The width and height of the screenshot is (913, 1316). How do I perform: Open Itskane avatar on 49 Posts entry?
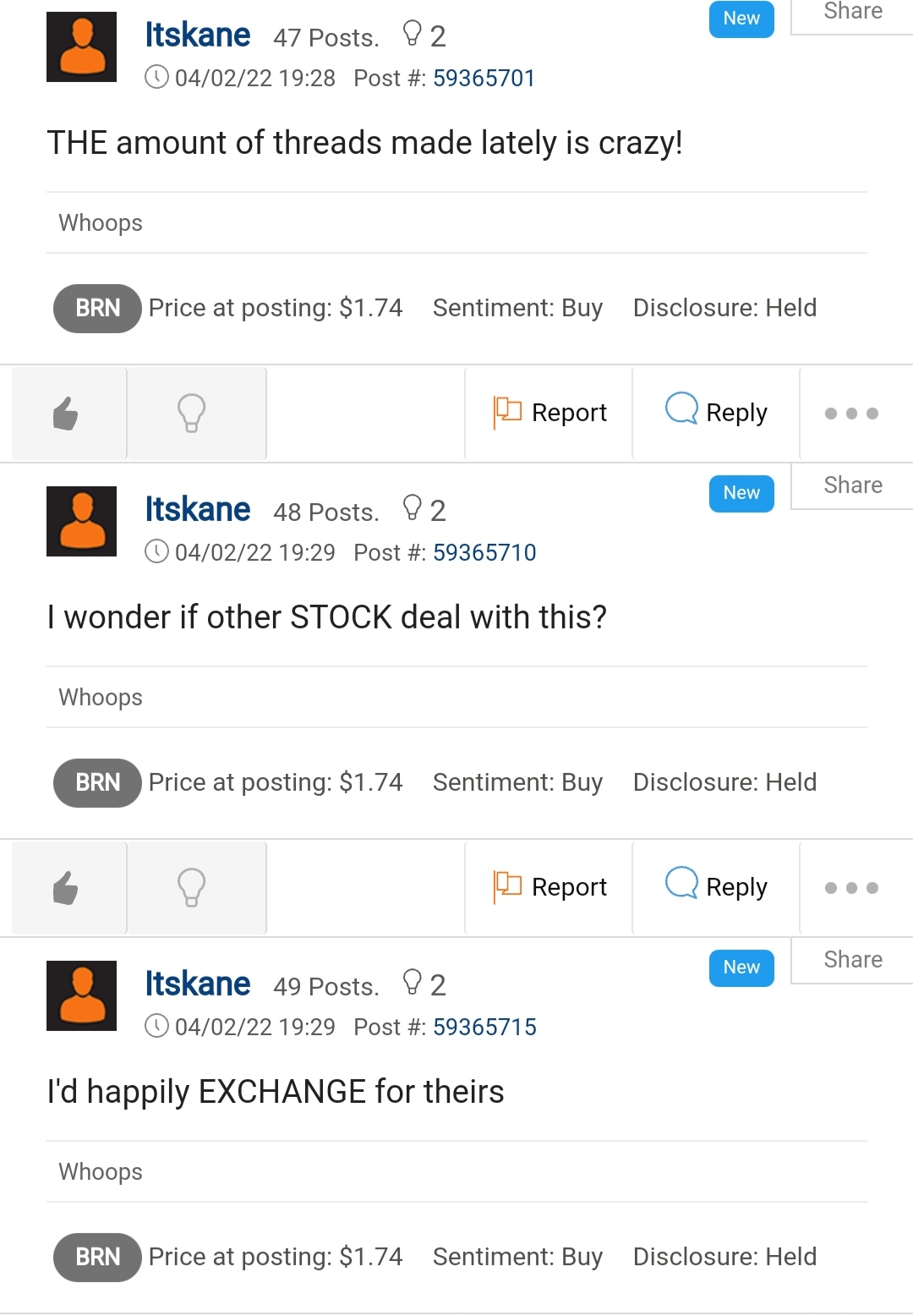click(81, 995)
